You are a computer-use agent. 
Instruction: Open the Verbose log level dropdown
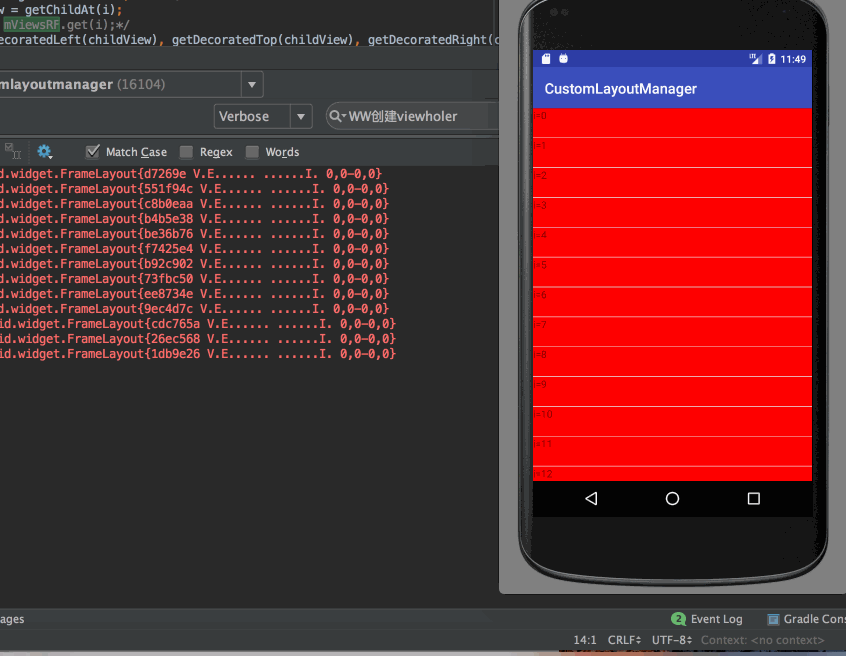click(x=301, y=116)
